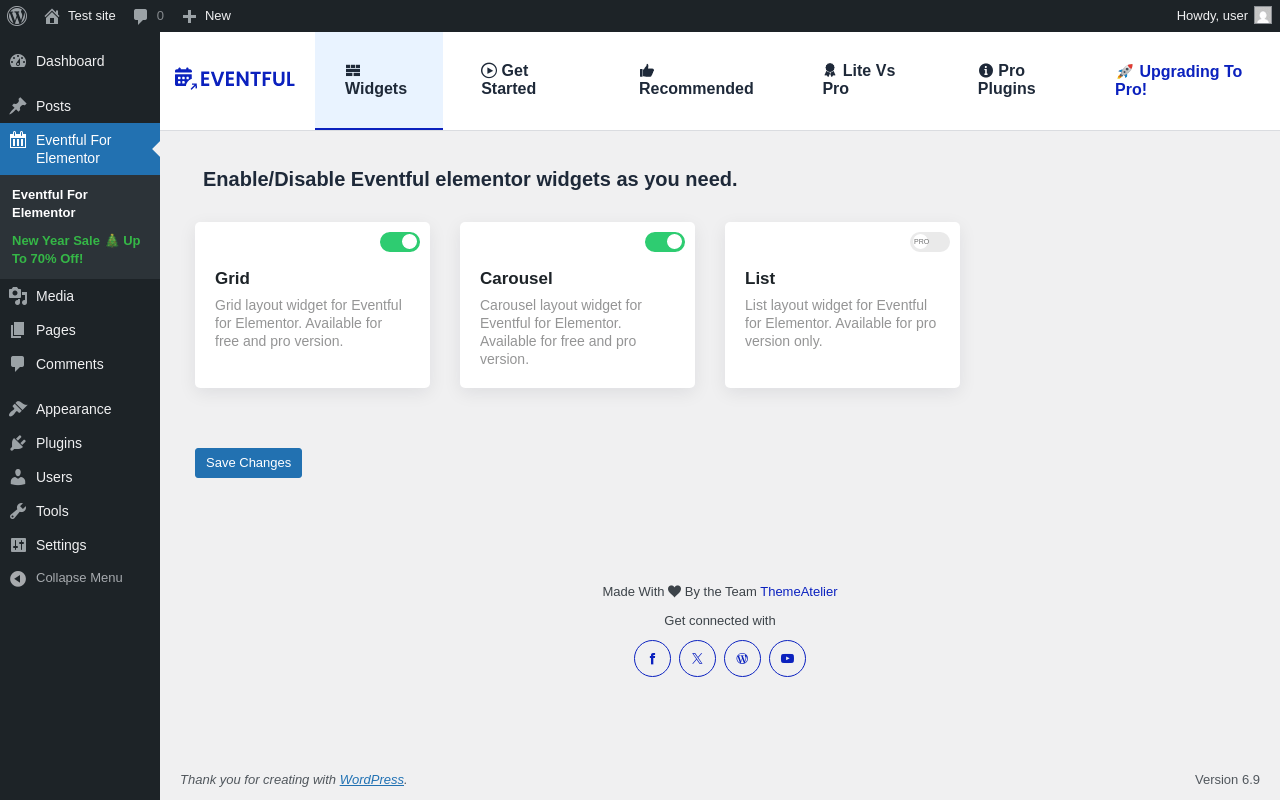Click the Tools wrench icon
The width and height of the screenshot is (1280, 800).
pos(18,511)
